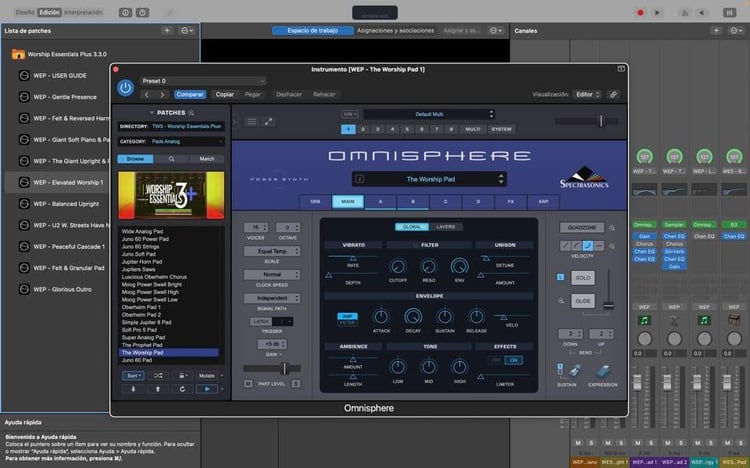Click the Mutate button
This screenshot has width=750, height=468.
point(207,376)
